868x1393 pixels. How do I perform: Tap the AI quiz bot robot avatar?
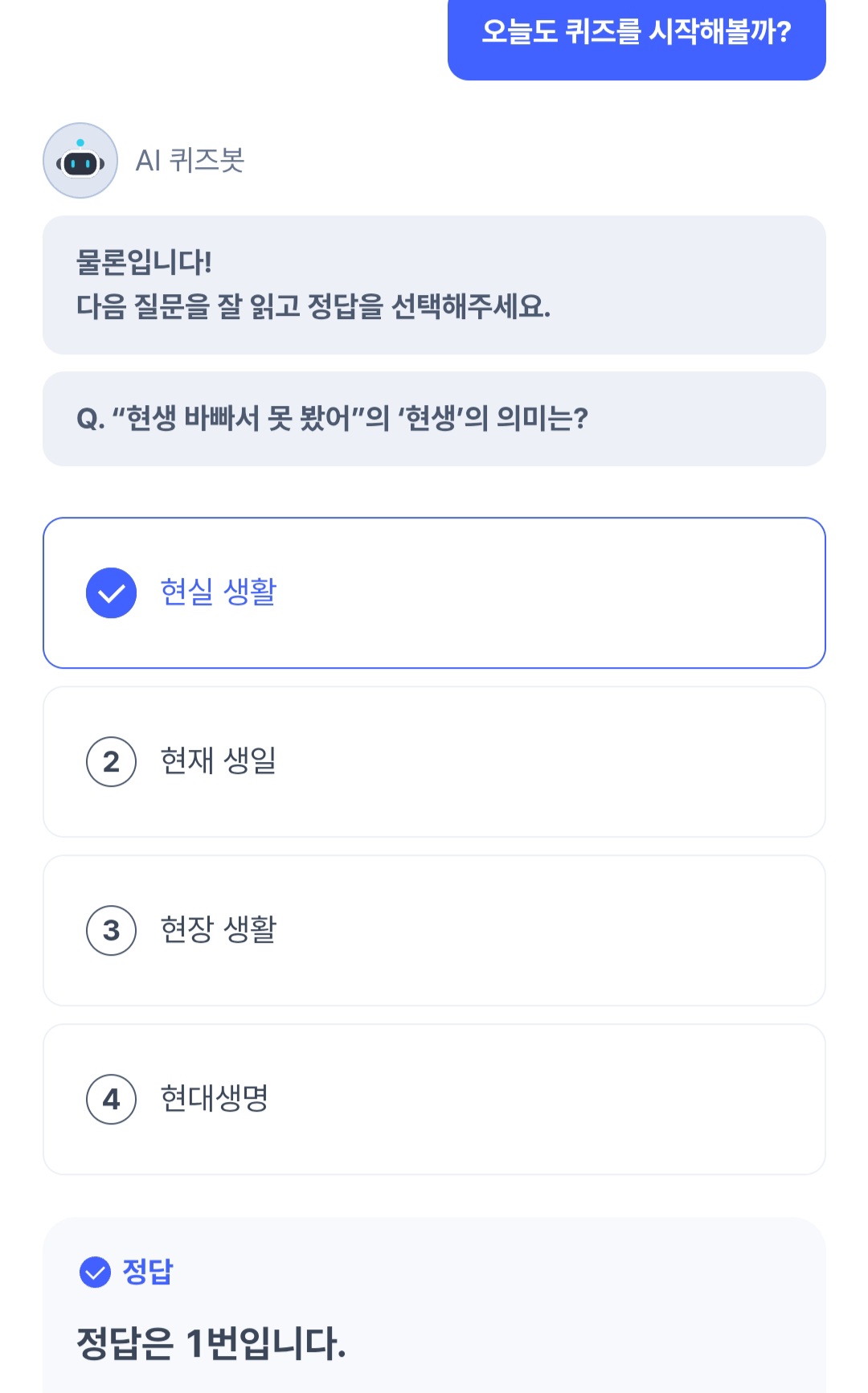click(x=80, y=161)
